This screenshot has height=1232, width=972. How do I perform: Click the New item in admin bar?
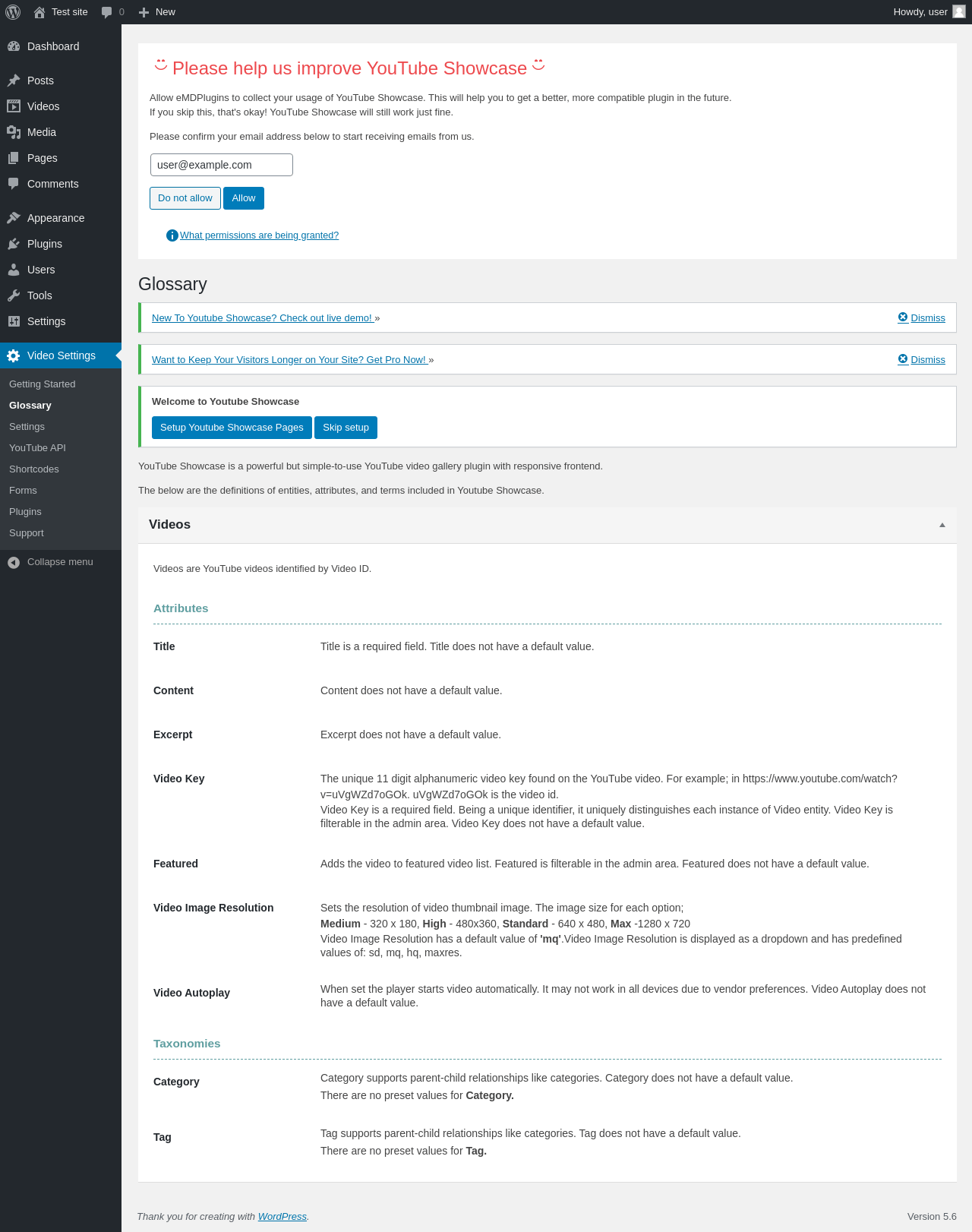157,12
